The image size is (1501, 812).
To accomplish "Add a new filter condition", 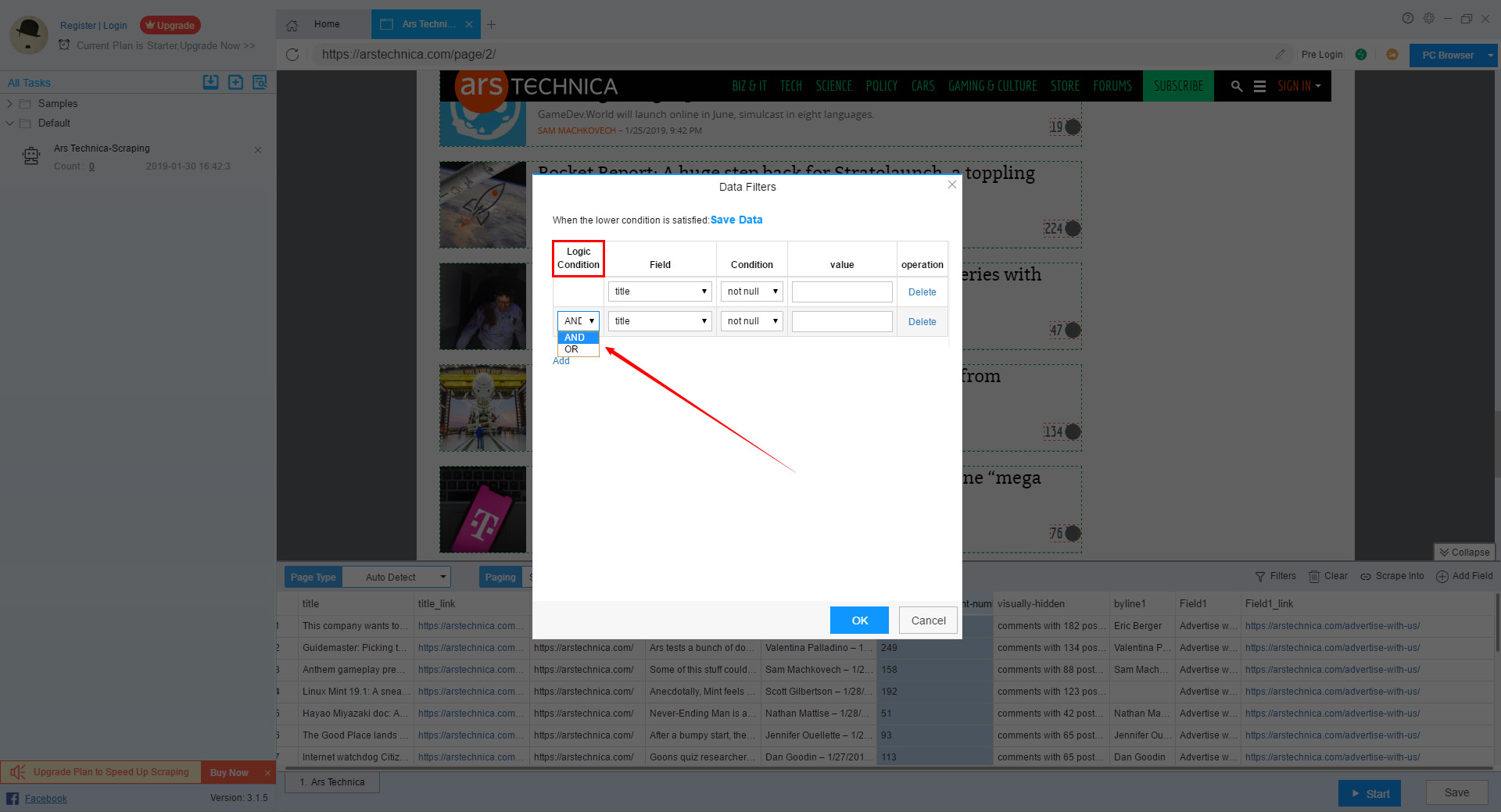I will (x=561, y=361).
